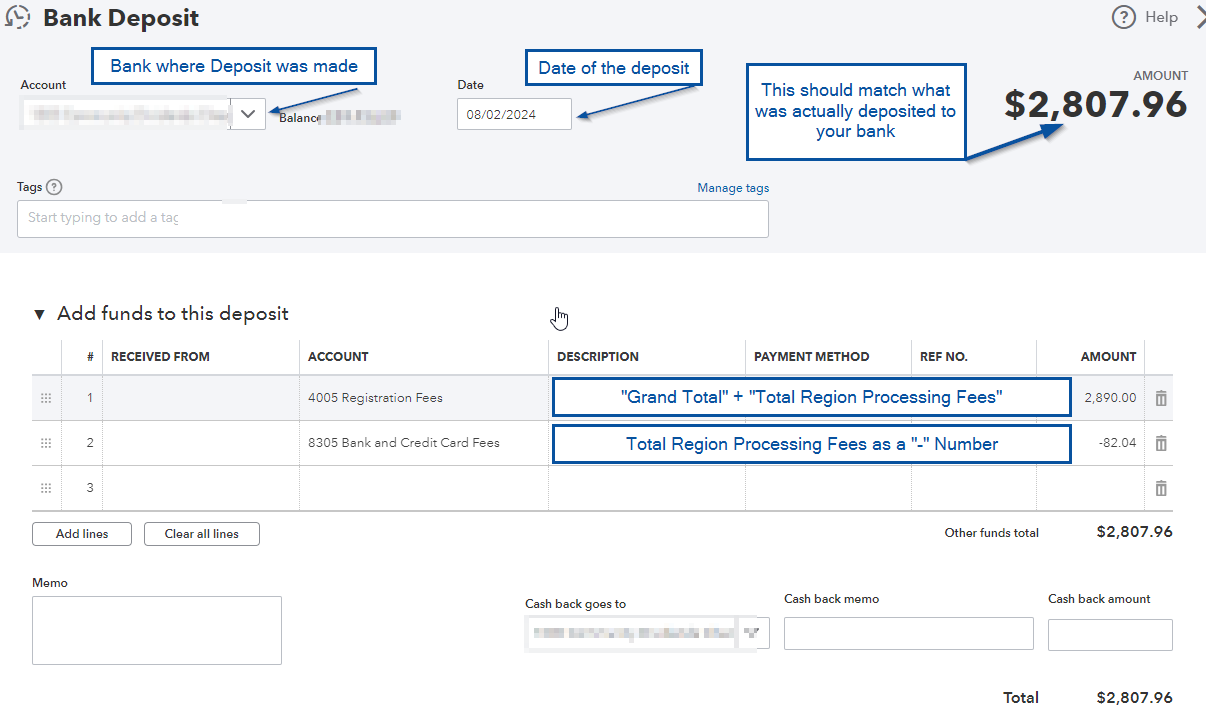Collapse the Add funds to this deposit section

(x=39, y=314)
